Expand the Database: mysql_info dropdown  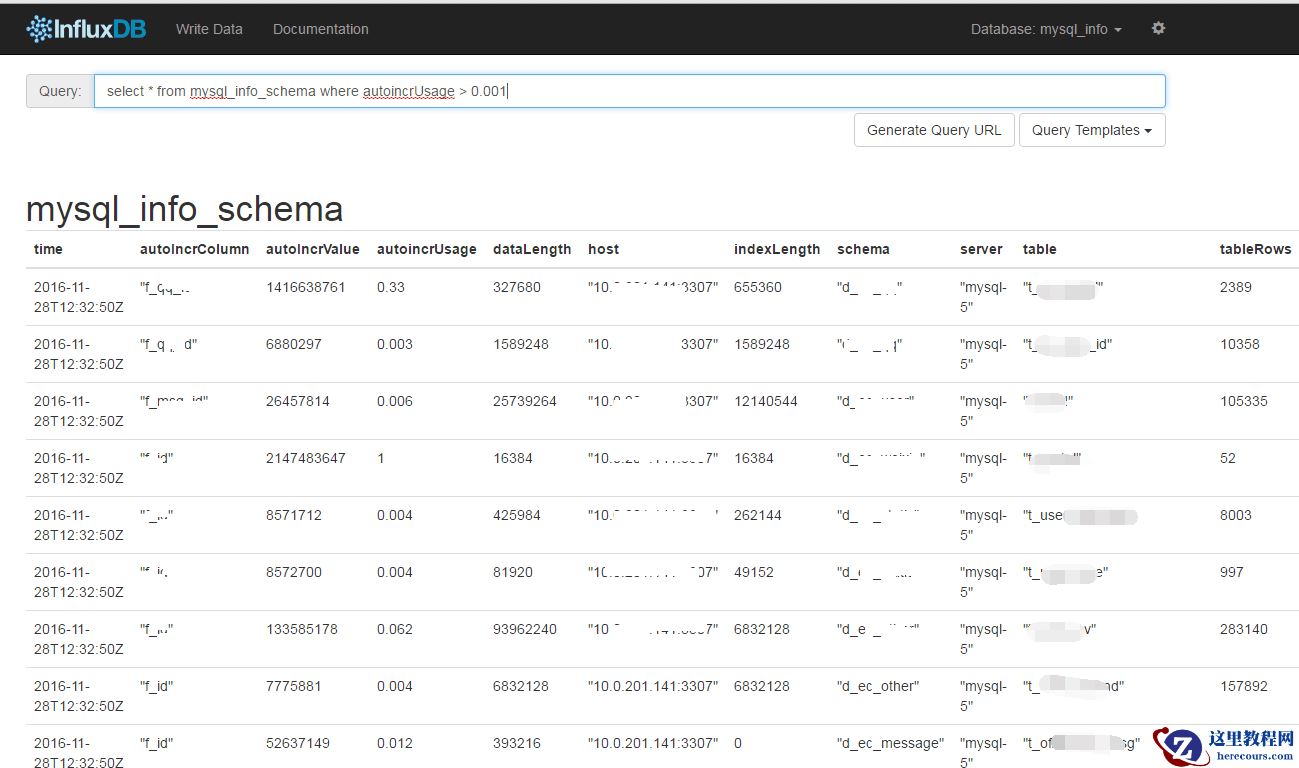coord(1045,29)
